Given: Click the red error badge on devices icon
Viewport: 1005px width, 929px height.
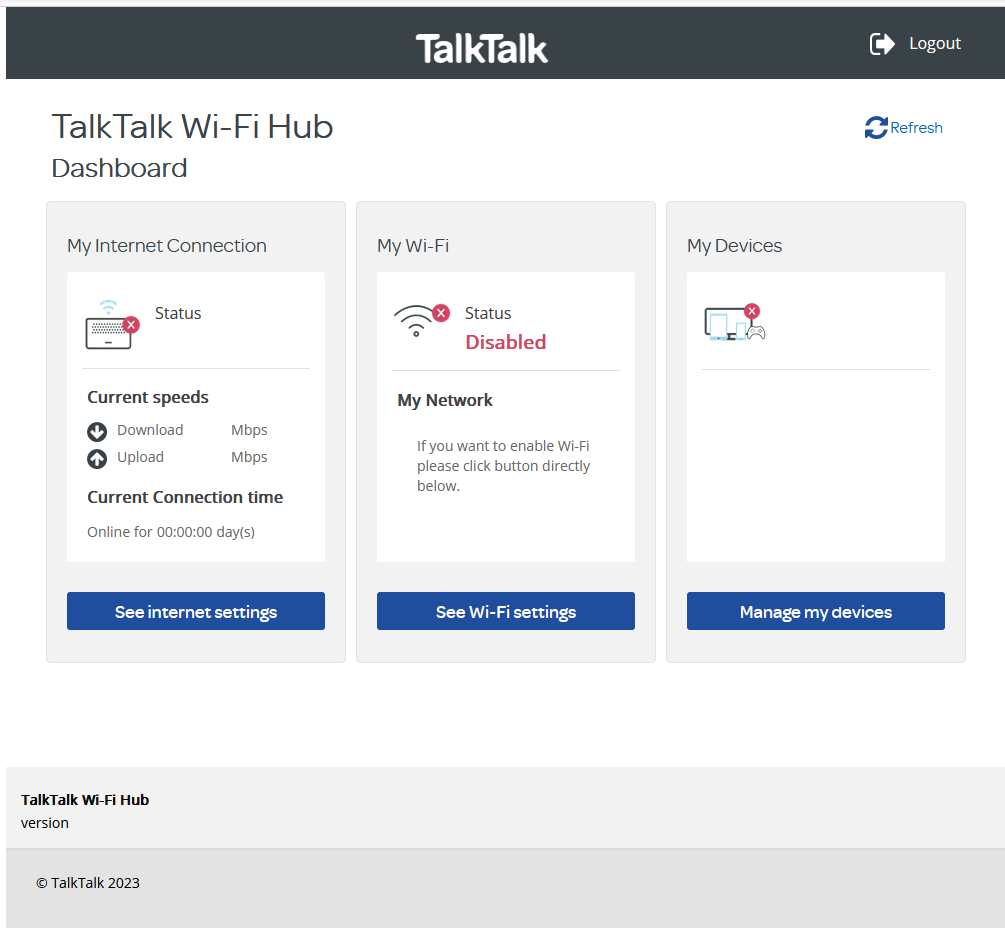Looking at the screenshot, I should pyautogui.click(x=752, y=310).
